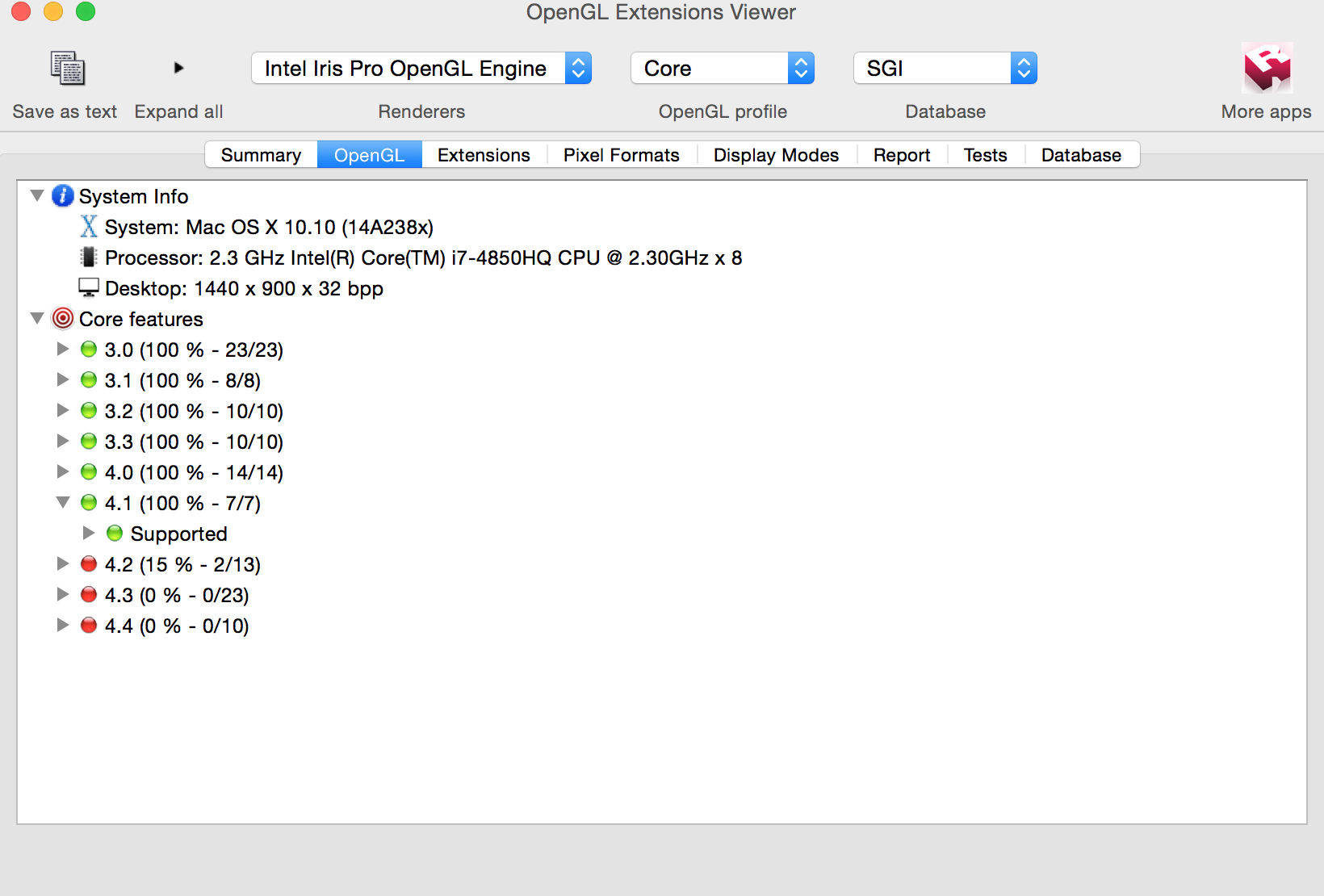This screenshot has height=896, width=1324.
Task: Select the System: Mac OS X 10.10 row
Action: pos(269,227)
